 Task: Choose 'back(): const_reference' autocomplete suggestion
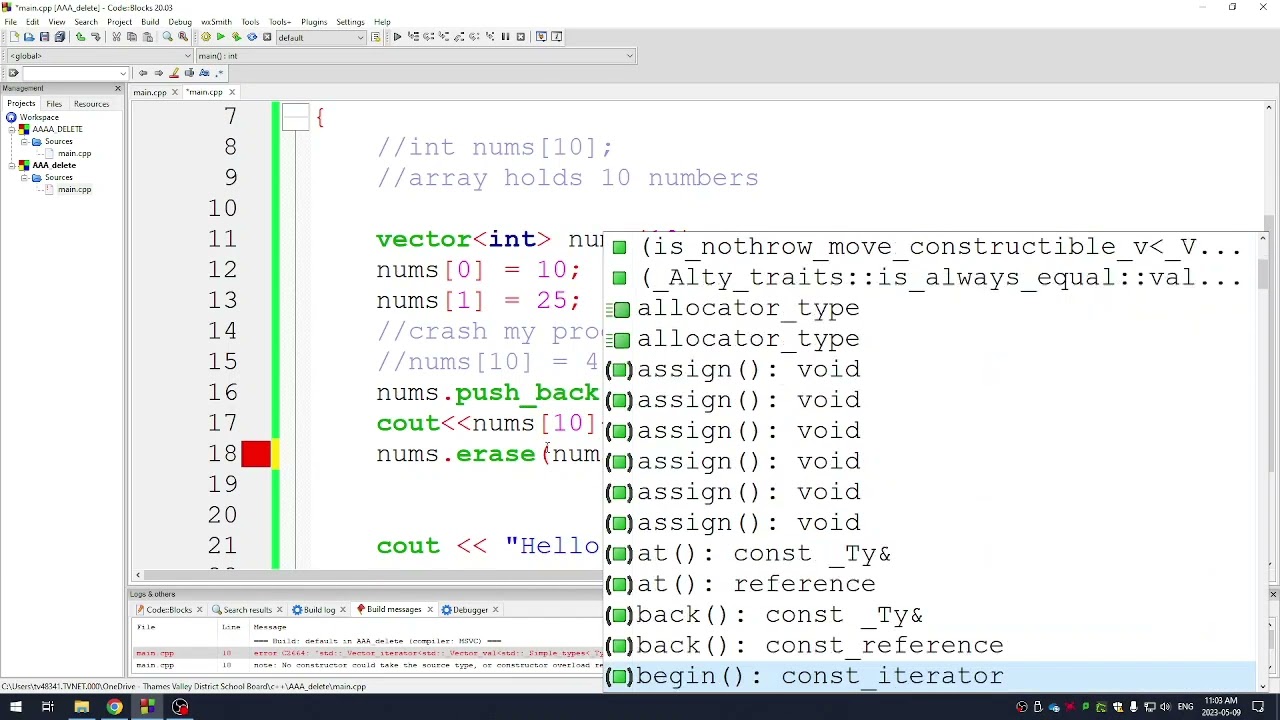[x=929, y=645]
